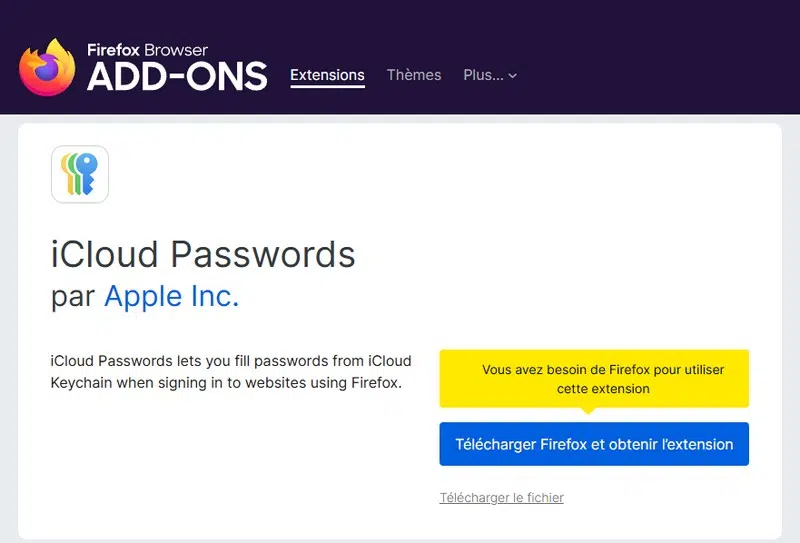Click the iCloud Passwords keys icon
This screenshot has height=543, width=800.
pyautogui.click(x=80, y=174)
